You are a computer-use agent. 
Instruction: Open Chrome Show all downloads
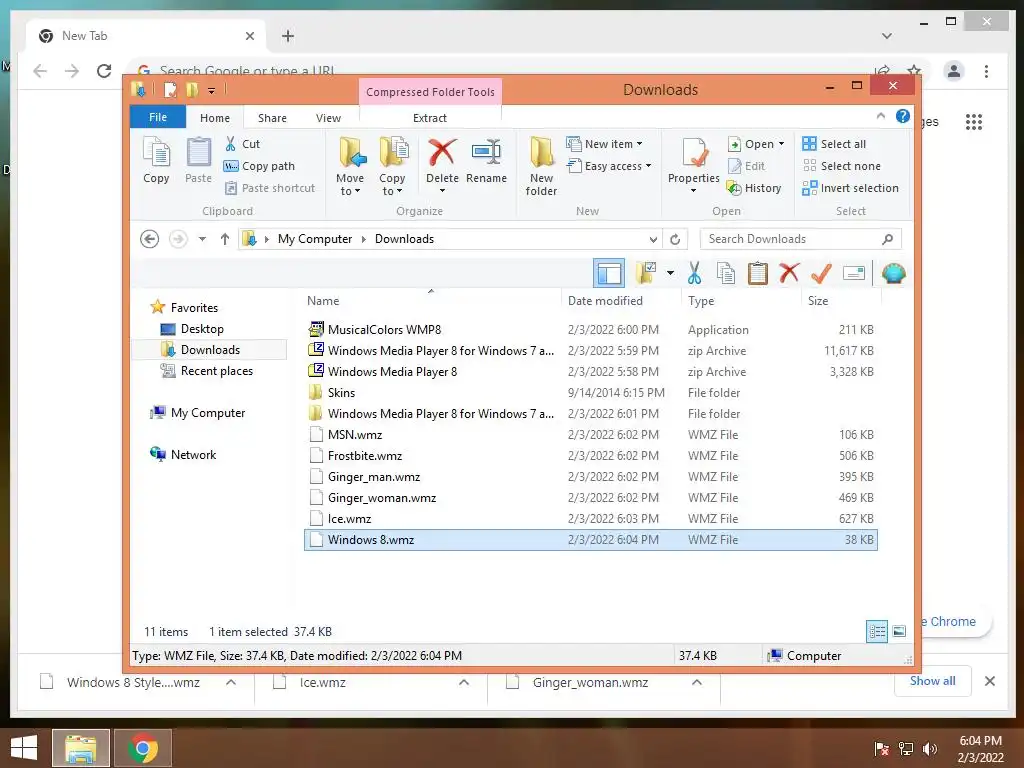pyautogui.click(x=933, y=681)
